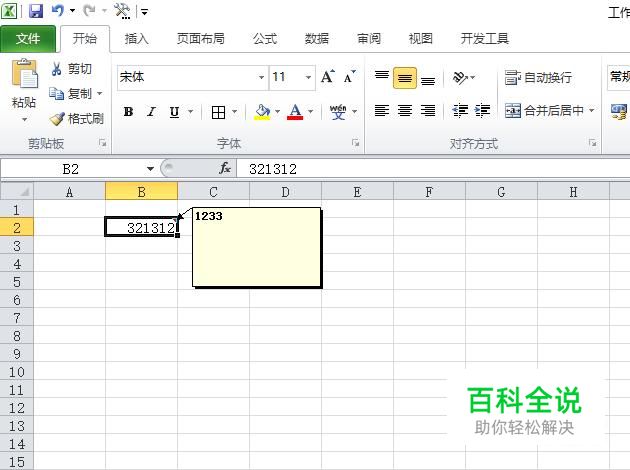Open the undo history dropdown arrow
The height and width of the screenshot is (470, 630).
(72, 10)
